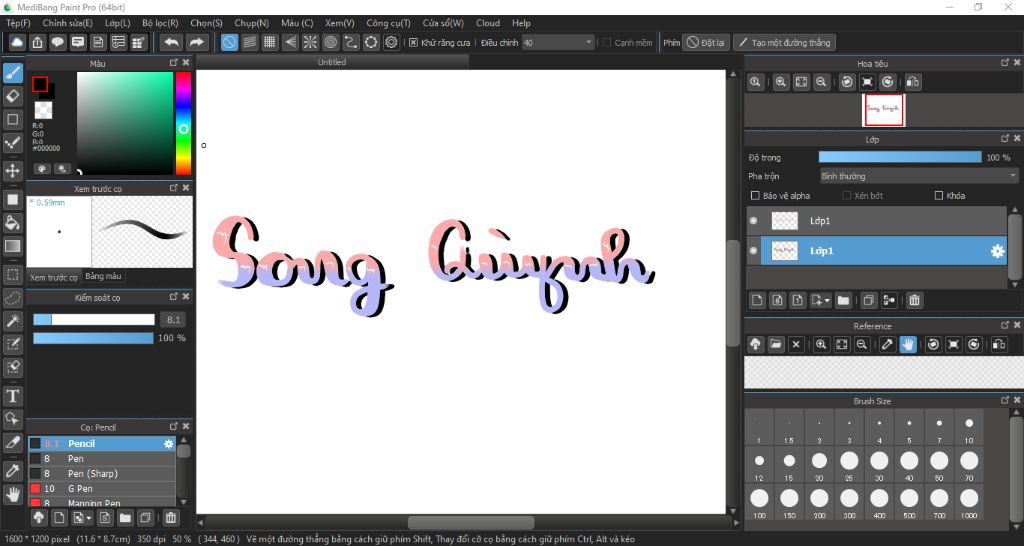Viewport: 1024px width, 546px height.
Task: Hide the top Lớp1 layer visibility dot
Action: 754,221
